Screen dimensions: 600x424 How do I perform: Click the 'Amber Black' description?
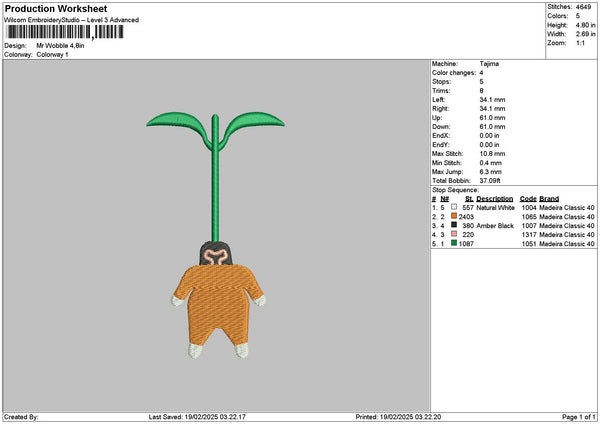point(495,226)
